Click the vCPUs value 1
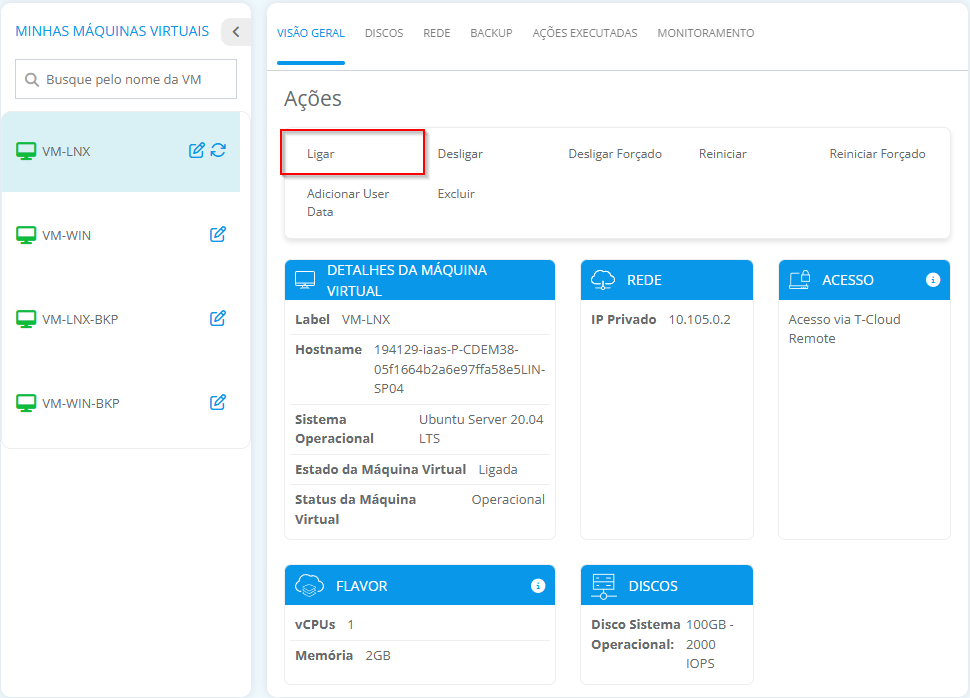Screen dimensions: 970x698 point(351,624)
